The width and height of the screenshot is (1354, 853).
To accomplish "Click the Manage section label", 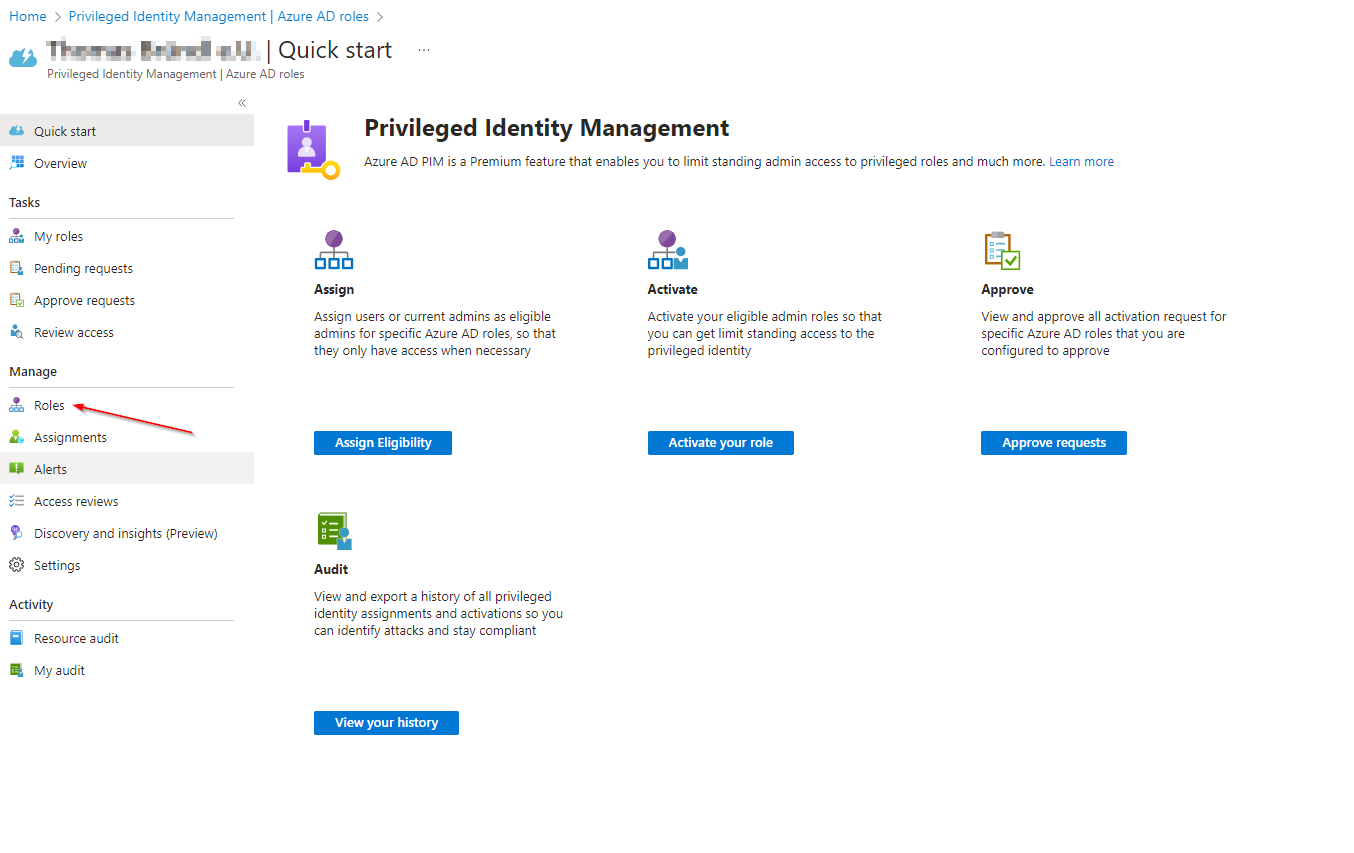I will (x=33, y=371).
